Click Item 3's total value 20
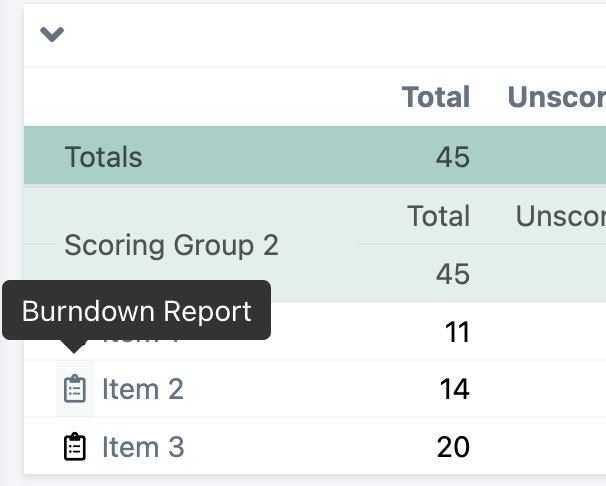The image size is (606, 486). click(453, 447)
